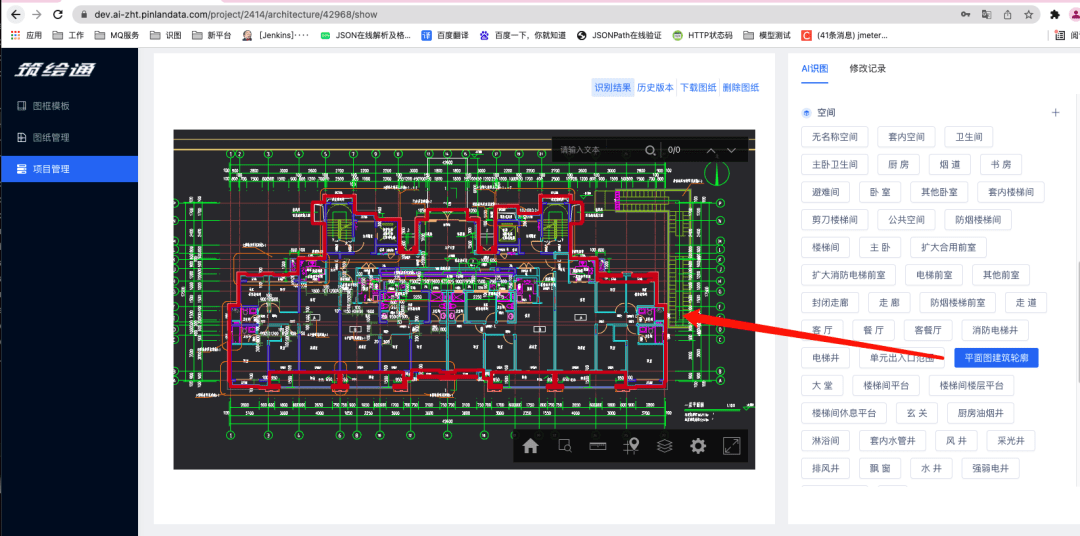The image size is (1080, 536).
Task: Go to next search result arrow
Action: point(731,150)
